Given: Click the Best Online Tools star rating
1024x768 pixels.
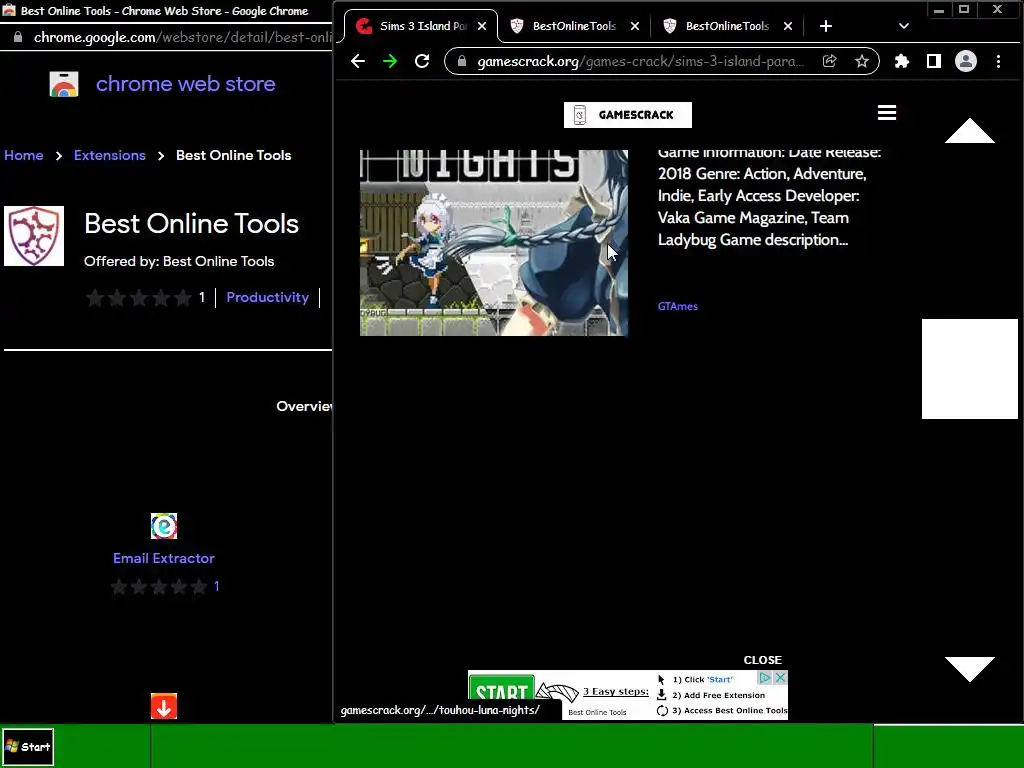Looking at the screenshot, I should [138, 298].
